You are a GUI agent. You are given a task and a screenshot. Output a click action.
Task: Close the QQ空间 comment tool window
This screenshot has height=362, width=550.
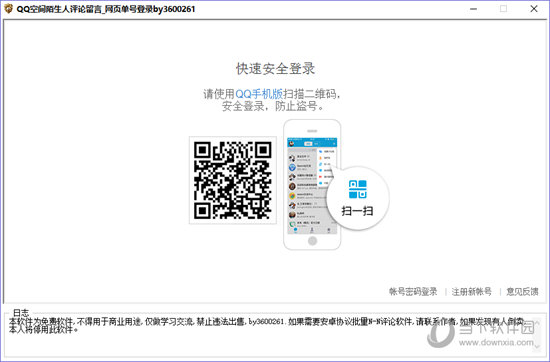tap(534, 9)
